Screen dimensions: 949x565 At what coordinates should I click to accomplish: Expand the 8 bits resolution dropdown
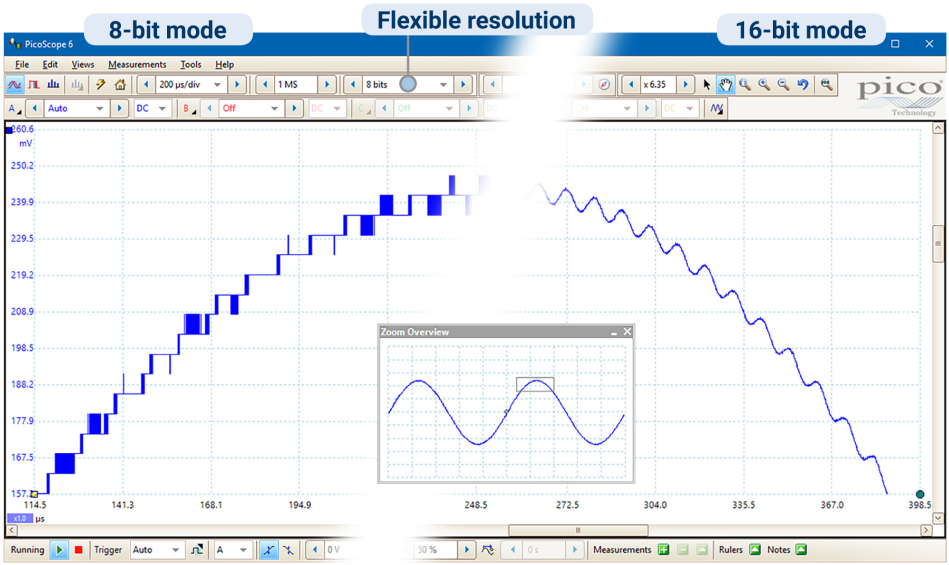point(444,85)
